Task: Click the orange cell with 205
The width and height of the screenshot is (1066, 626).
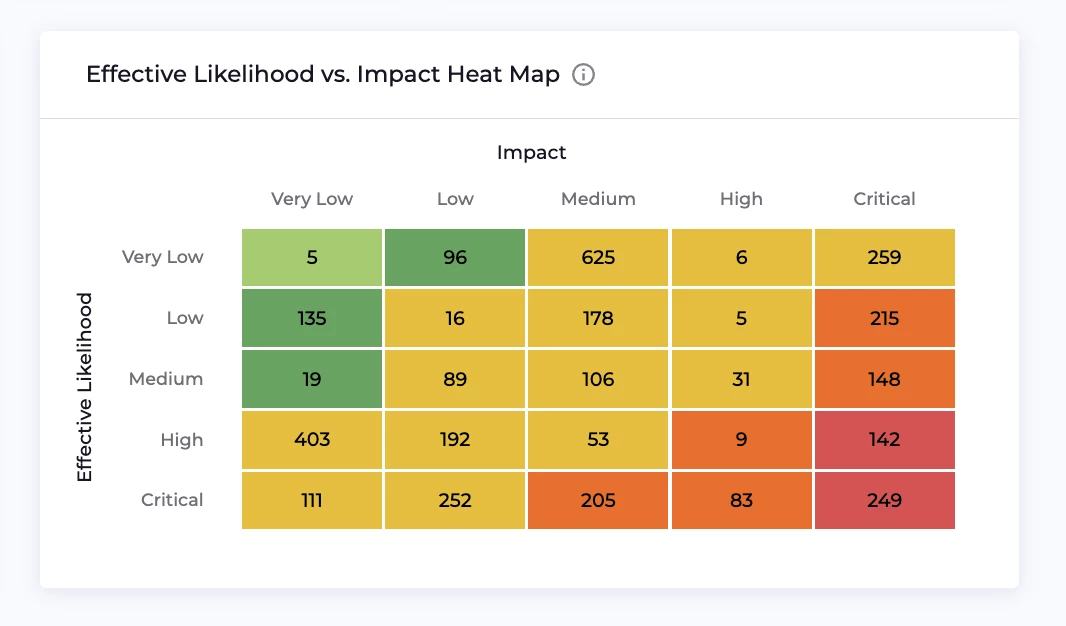Action: pyautogui.click(x=598, y=500)
